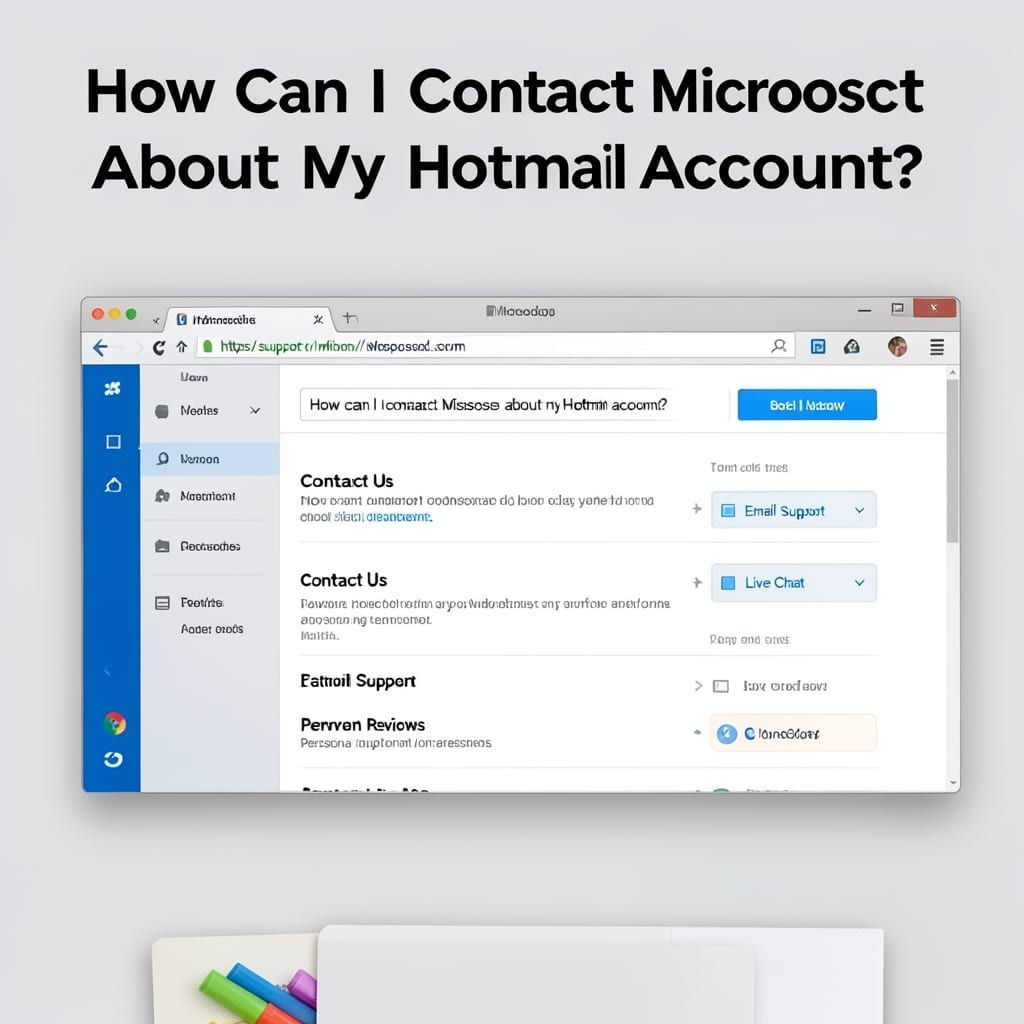Open the 'Live Chat' dropdown
The width and height of the screenshot is (1024, 1024).
(x=793, y=583)
